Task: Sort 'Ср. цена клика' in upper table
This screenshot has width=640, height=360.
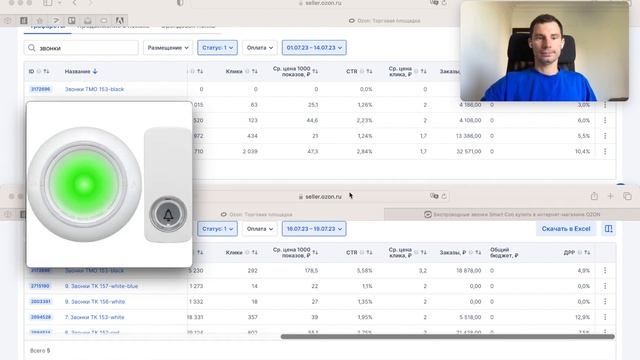Action: coord(424,71)
